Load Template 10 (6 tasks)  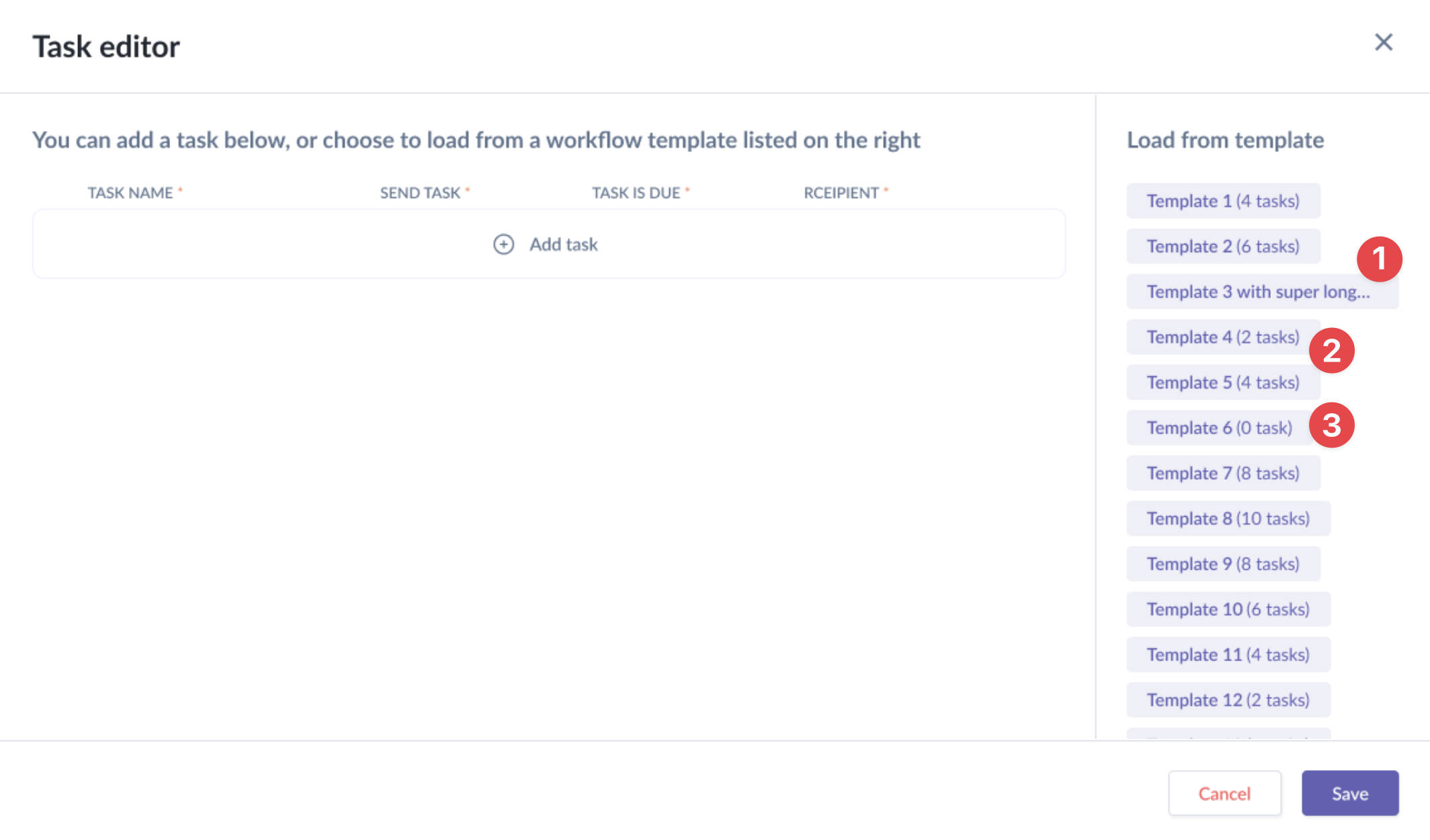1228,610
